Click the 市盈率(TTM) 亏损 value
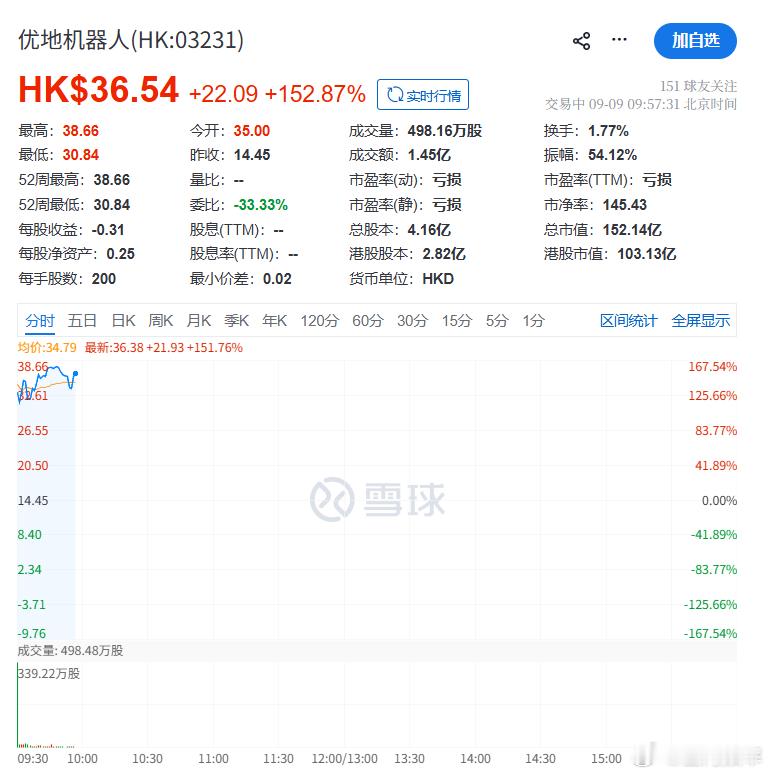This screenshot has height=775, width=770. pos(656,180)
